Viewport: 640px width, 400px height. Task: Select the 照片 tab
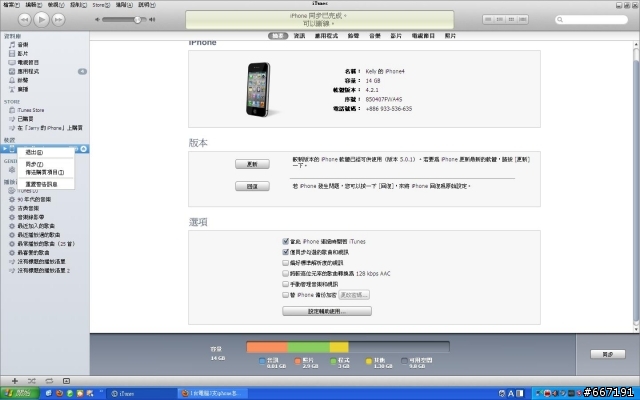(x=450, y=36)
